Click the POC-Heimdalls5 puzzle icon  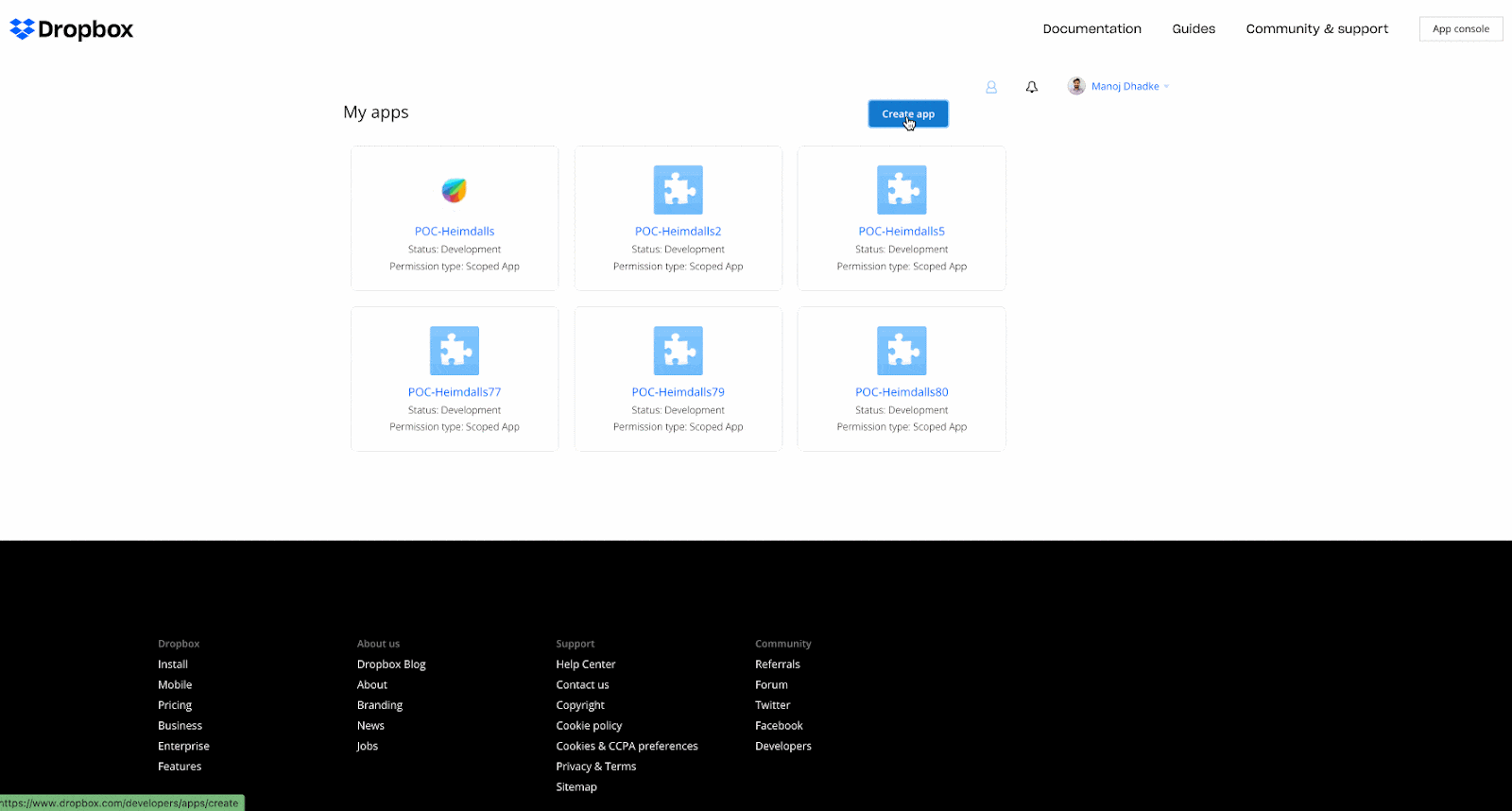click(x=902, y=190)
